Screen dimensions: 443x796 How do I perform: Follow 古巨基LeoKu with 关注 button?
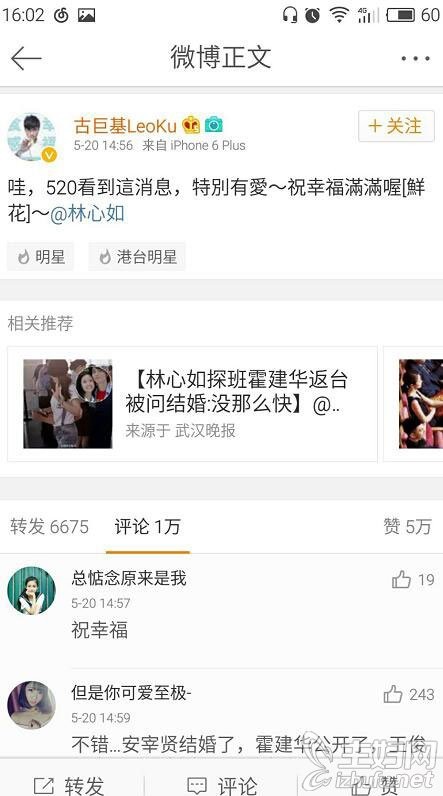pos(396,126)
